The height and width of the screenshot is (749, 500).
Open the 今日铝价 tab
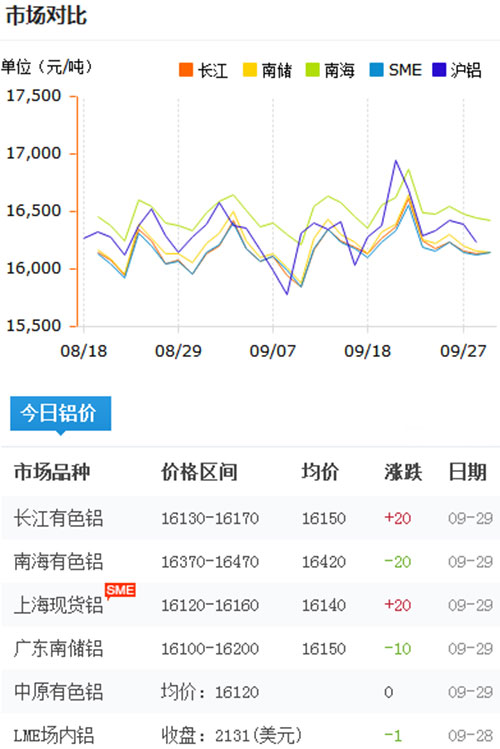[61, 414]
